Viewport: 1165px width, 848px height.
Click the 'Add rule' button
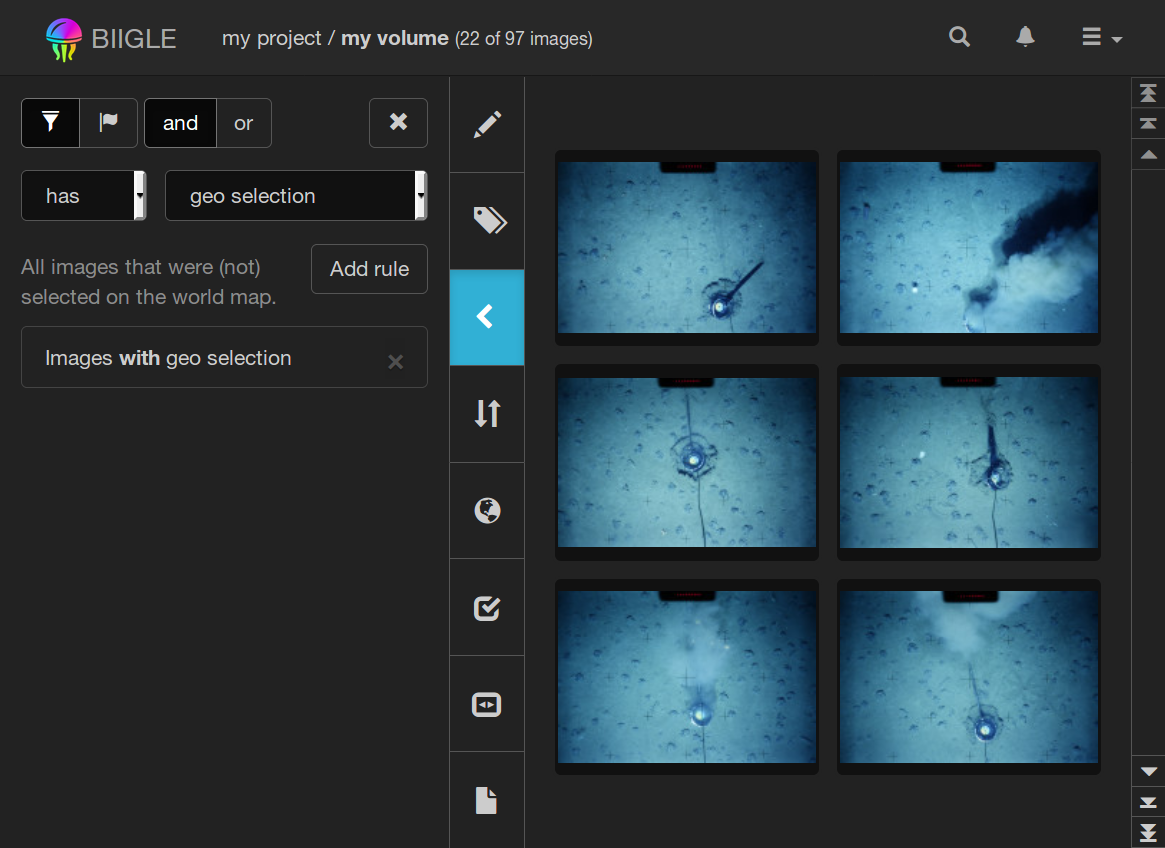click(369, 269)
